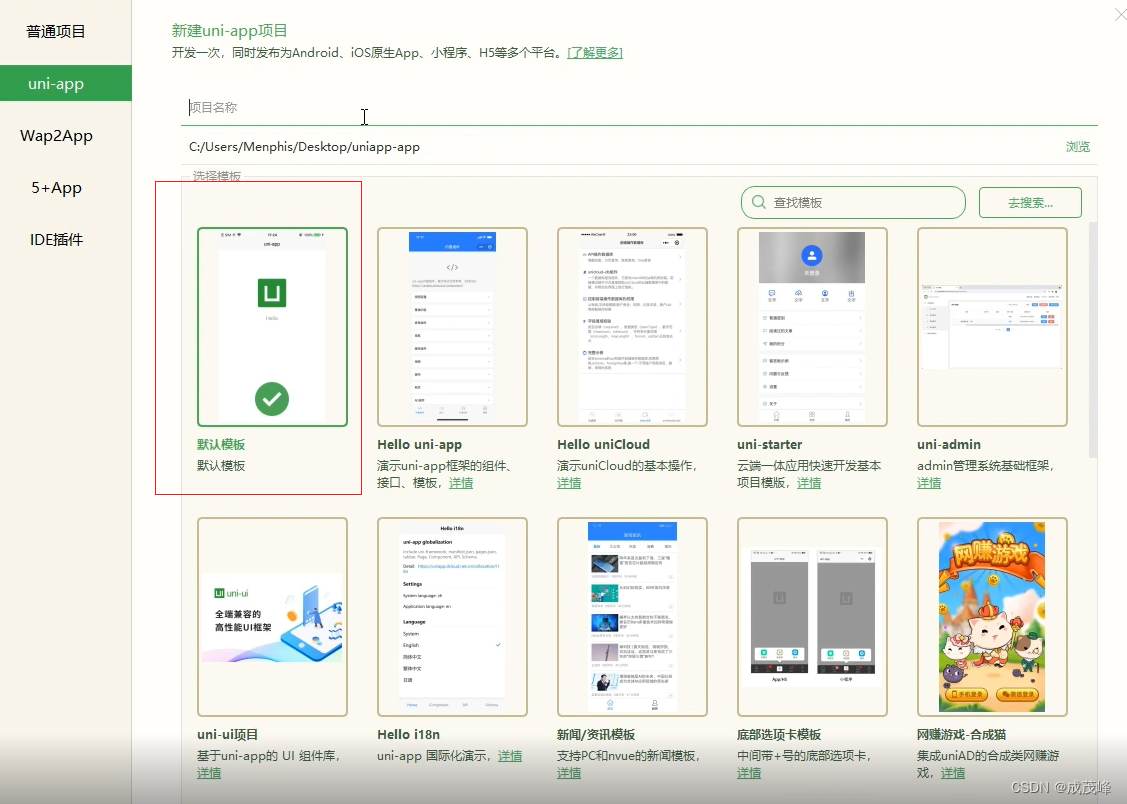Choose the Hello uniCloud template thumbnail
The height and width of the screenshot is (804, 1127).
click(632, 327)
